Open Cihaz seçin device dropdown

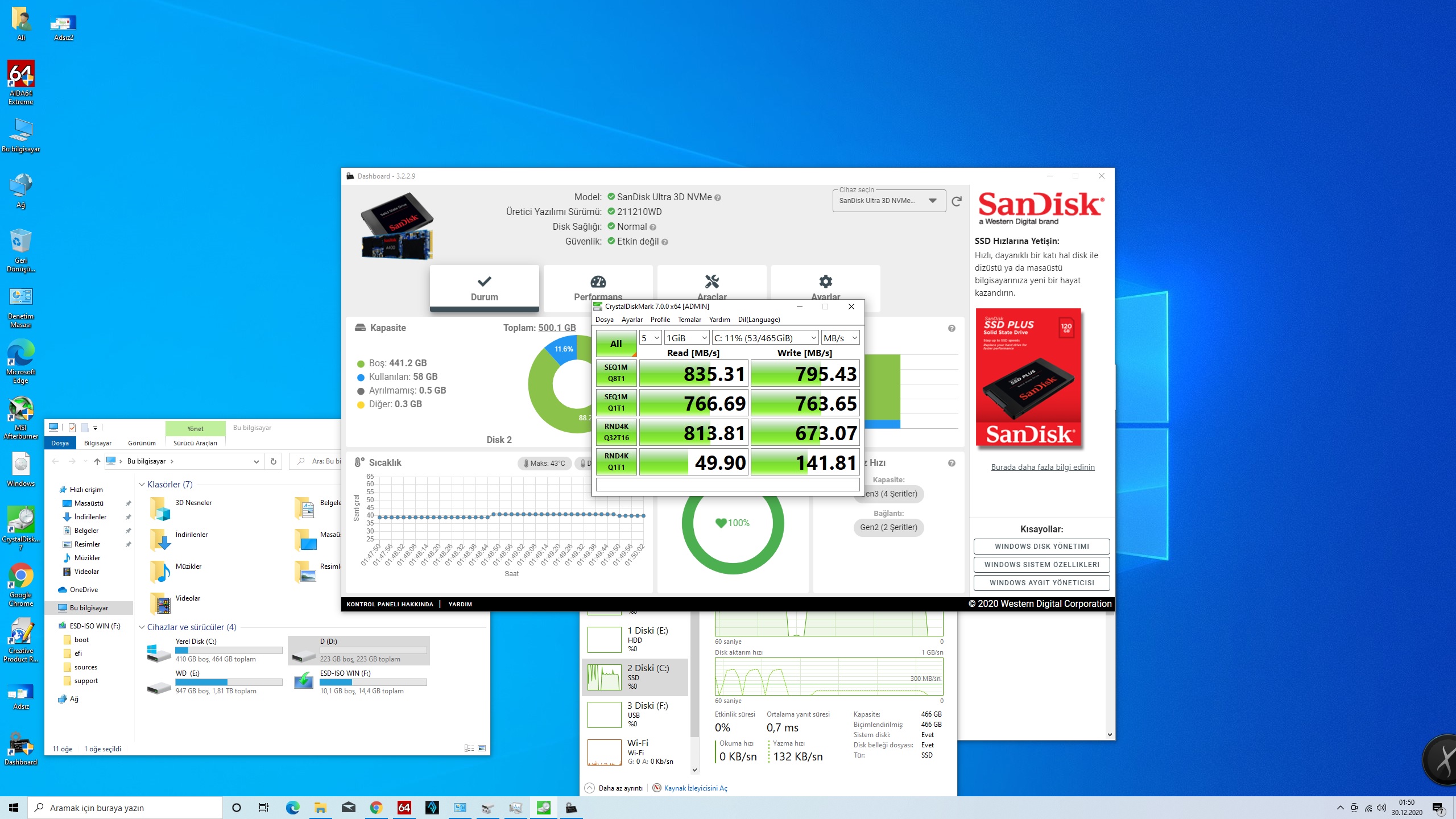(x=888, y=201)
